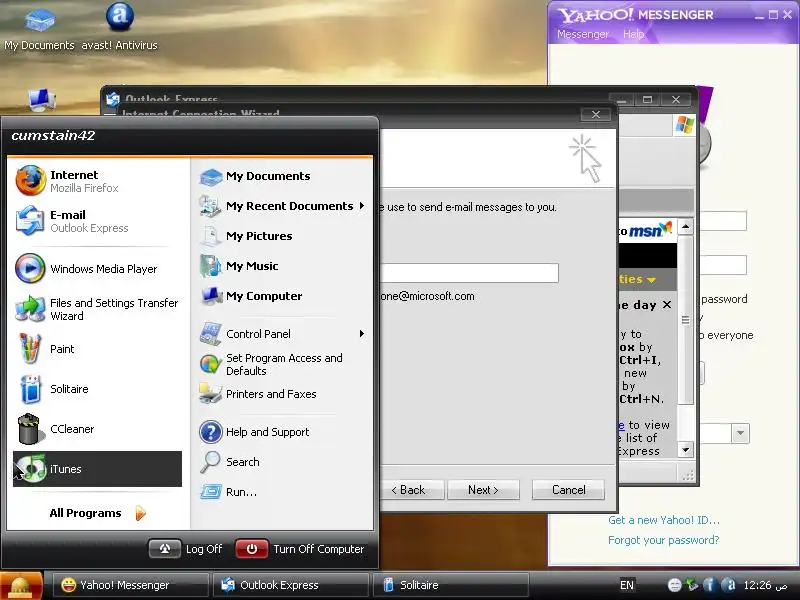Viewport: 800px width, 600px height.
Task: Click Yahoo ID input field
Action: coord(723,221)
